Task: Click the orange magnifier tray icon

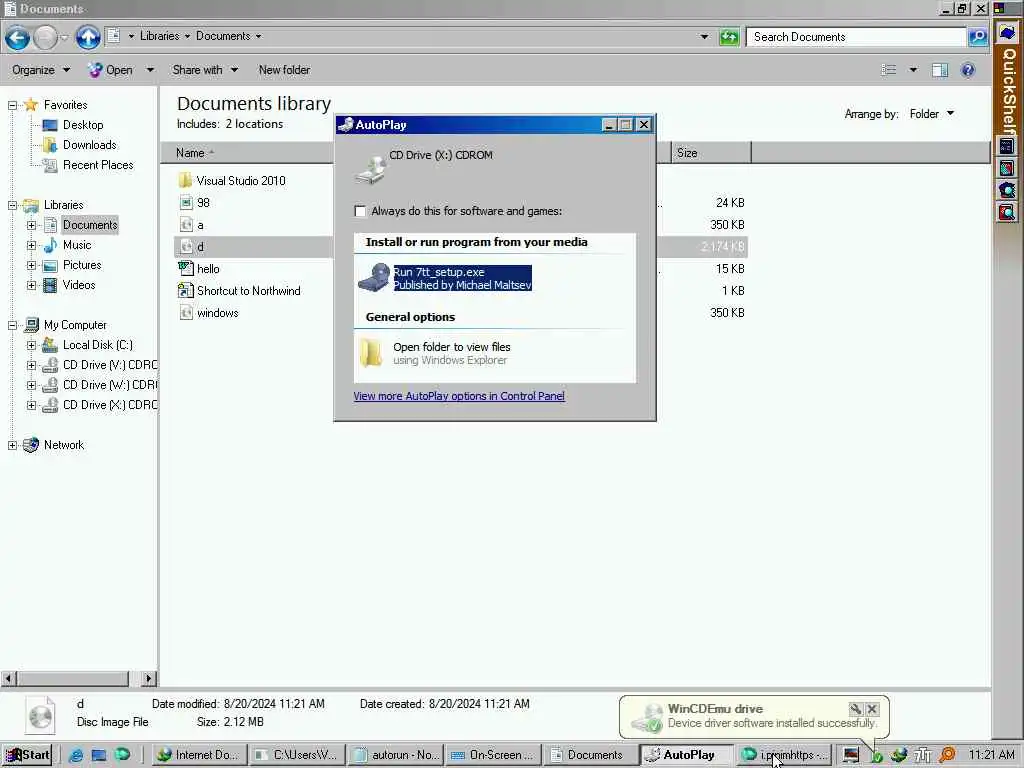Action: click(x=948, y=755)
